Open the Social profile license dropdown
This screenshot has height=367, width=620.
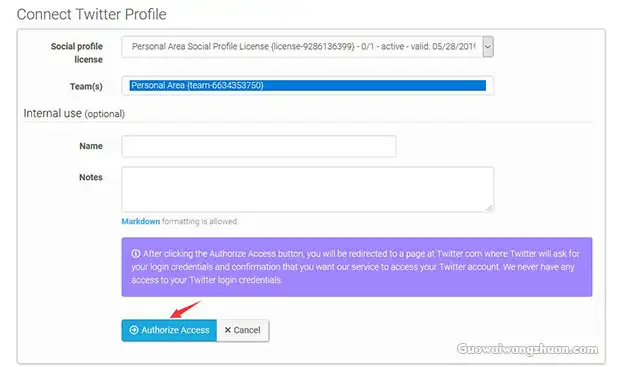coord(307,47)
